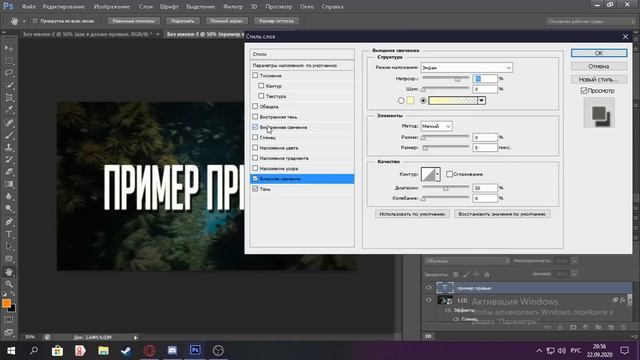Uncheck the Внутреннее свечение checkbox

pos(255,127)
